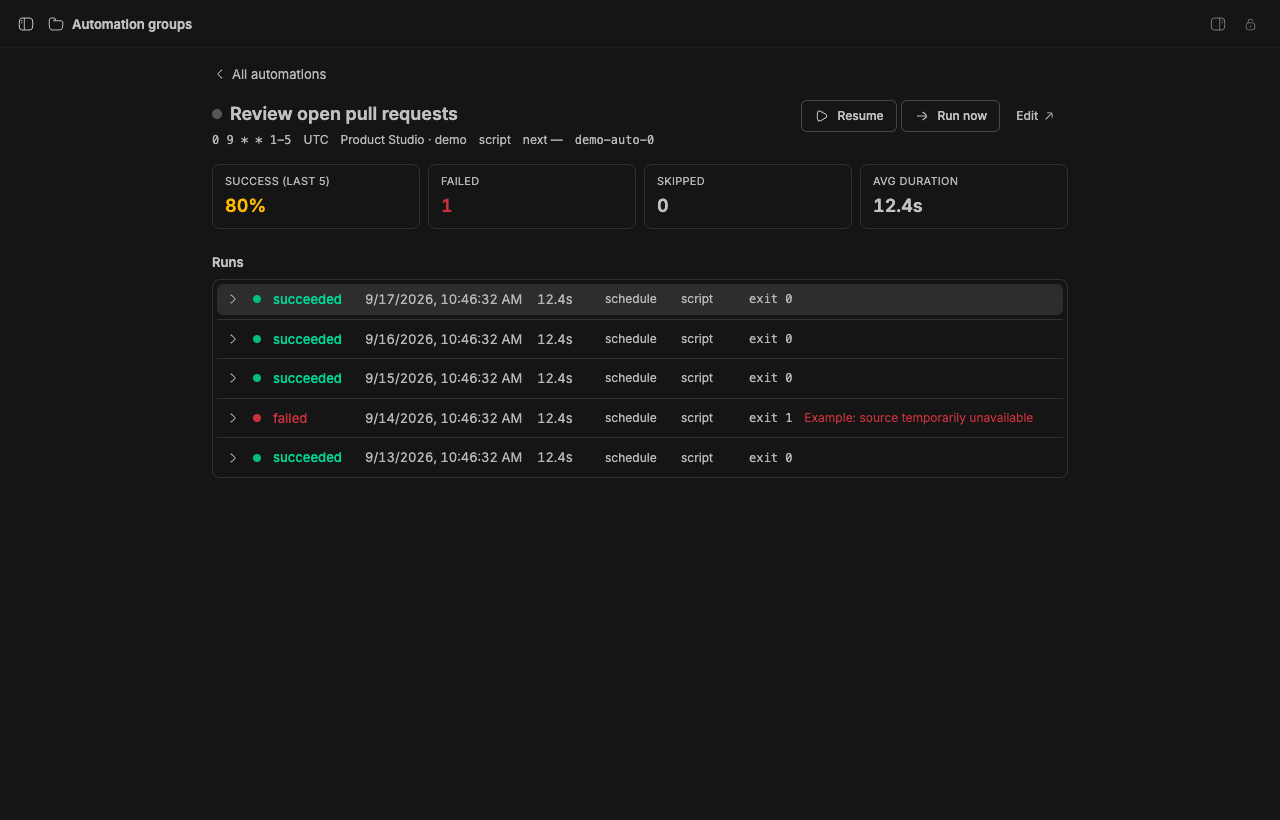Screen dimensions: 1280x820
Task: Click the Failed count card
Action: tap(532, 196)
